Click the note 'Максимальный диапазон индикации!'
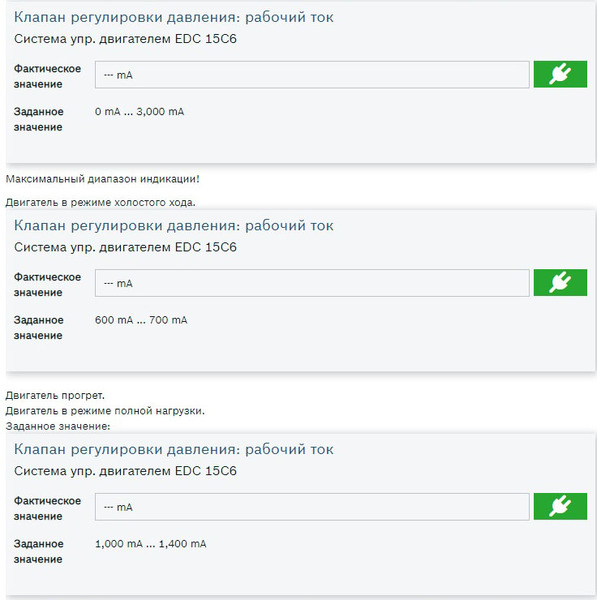 click(x=103, y=179)
